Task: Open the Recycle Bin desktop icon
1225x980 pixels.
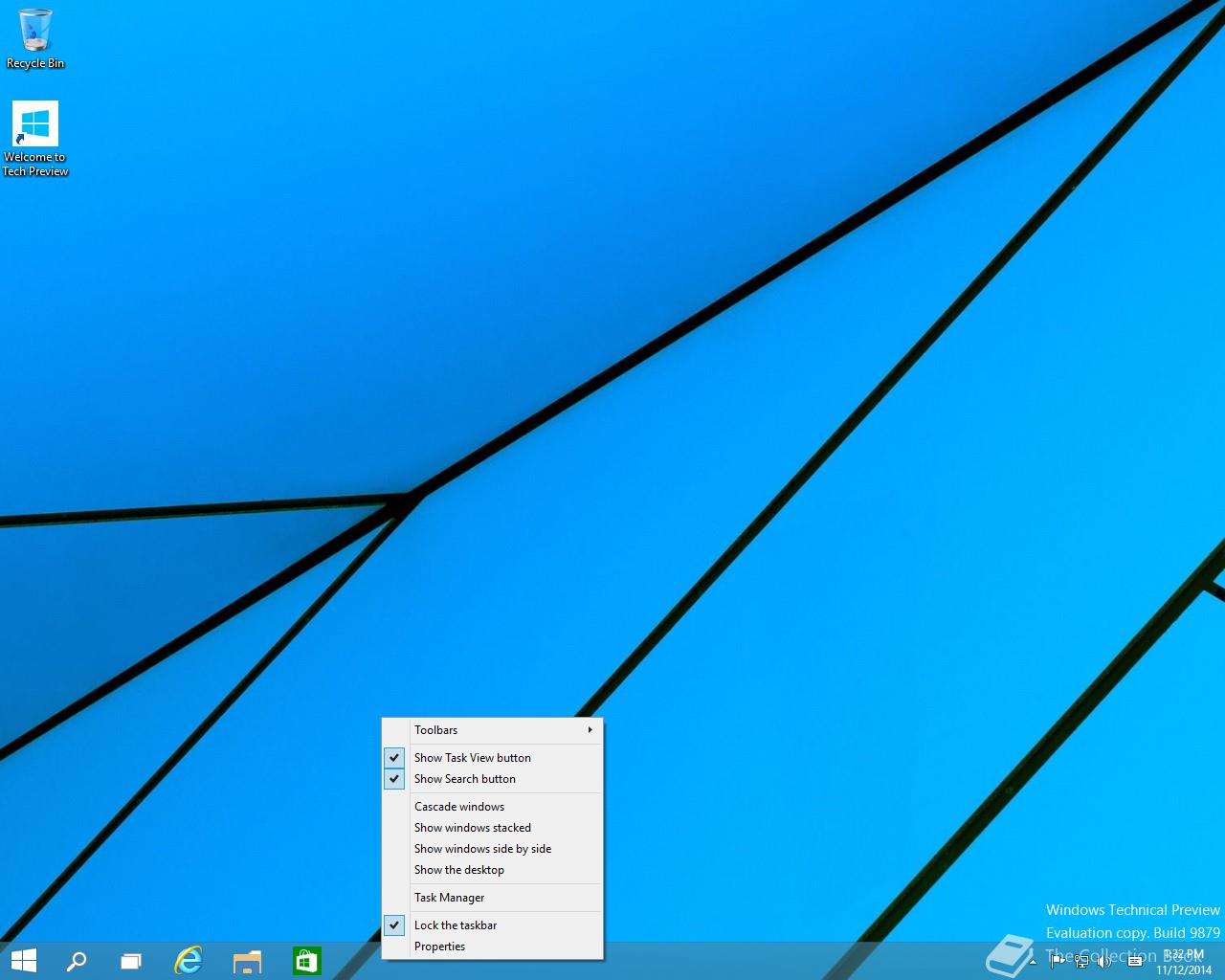Action: 35,39
